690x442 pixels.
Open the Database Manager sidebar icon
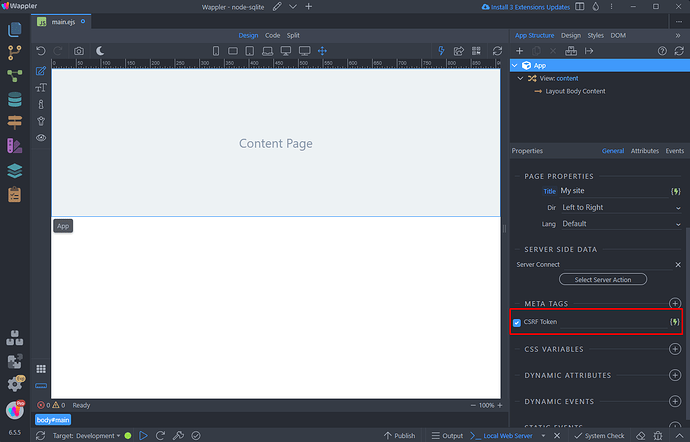pyautogui.click(x=15, y=99)
